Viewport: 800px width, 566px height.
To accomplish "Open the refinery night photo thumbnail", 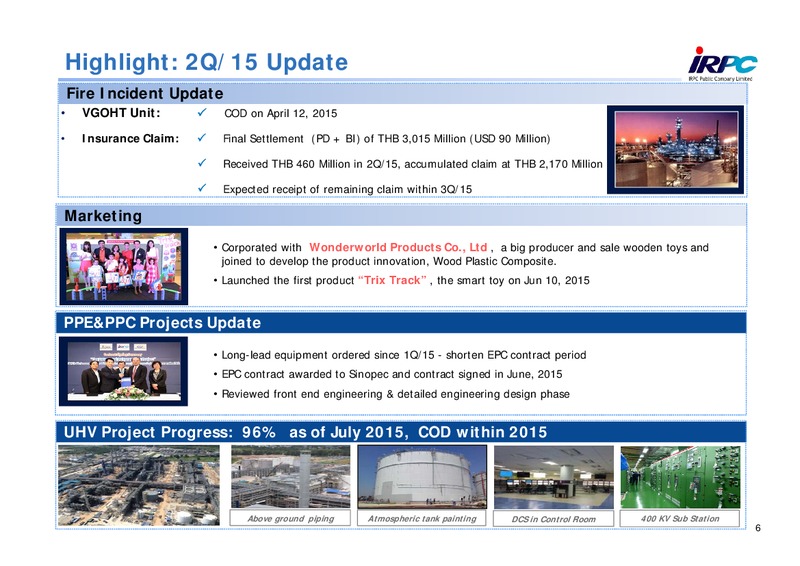I will pyautogui.click(x=676, y=150).
